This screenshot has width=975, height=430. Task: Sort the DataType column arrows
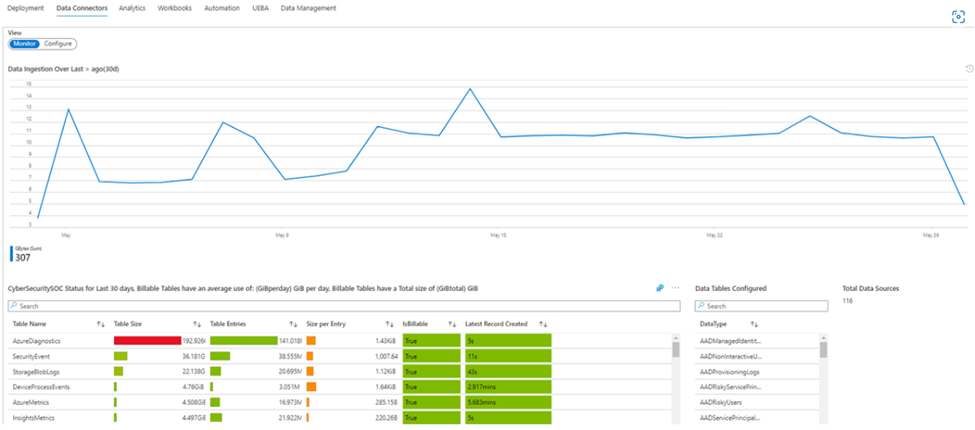[x=754, y=324]
